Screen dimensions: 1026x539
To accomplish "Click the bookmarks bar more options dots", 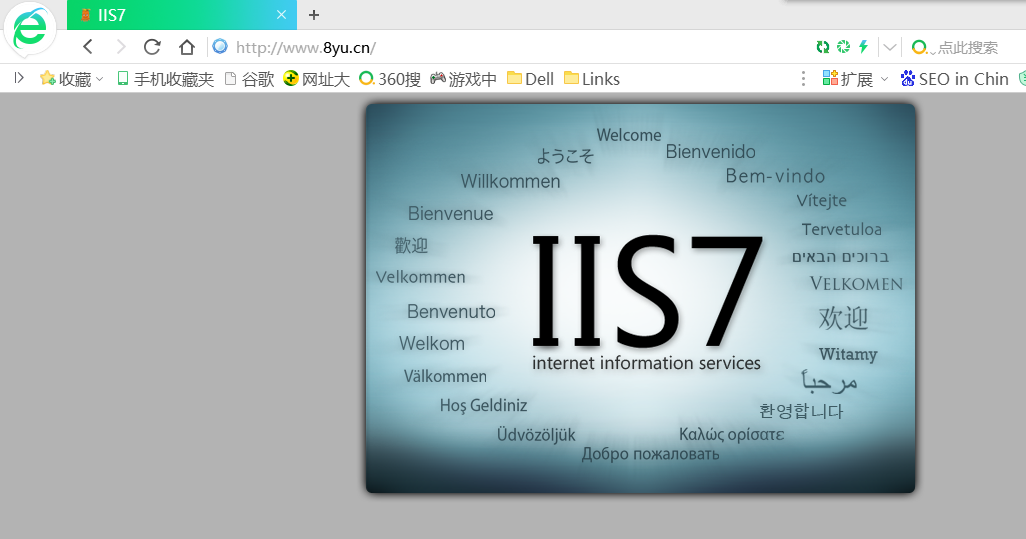I will click(804, 79).
